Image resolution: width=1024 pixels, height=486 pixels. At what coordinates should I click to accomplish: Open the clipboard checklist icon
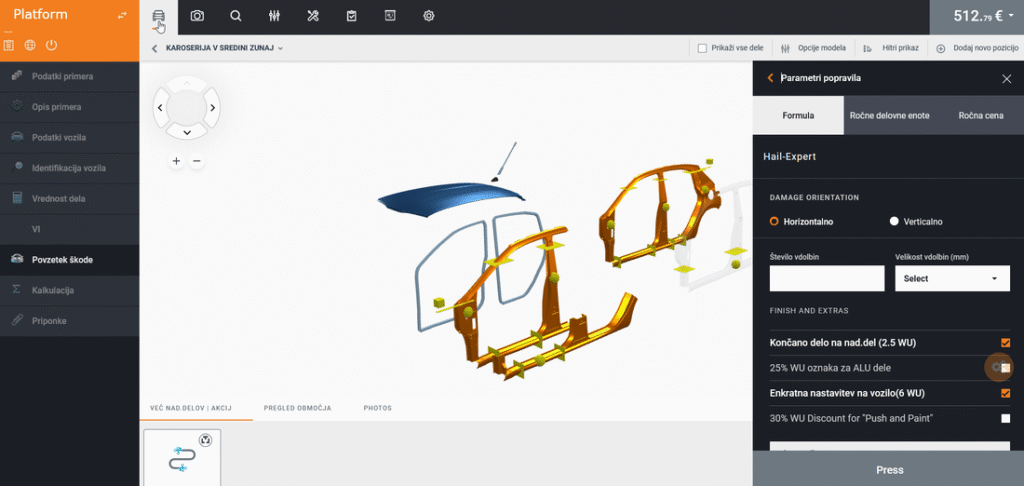351,16
